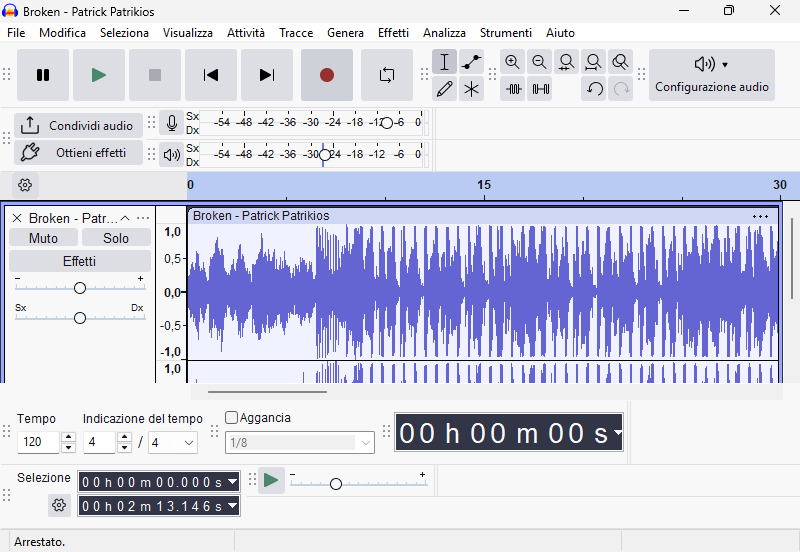Adjust the playback level slider knob
This screenshot has height=552, width=800.
(x=324, y=155)
